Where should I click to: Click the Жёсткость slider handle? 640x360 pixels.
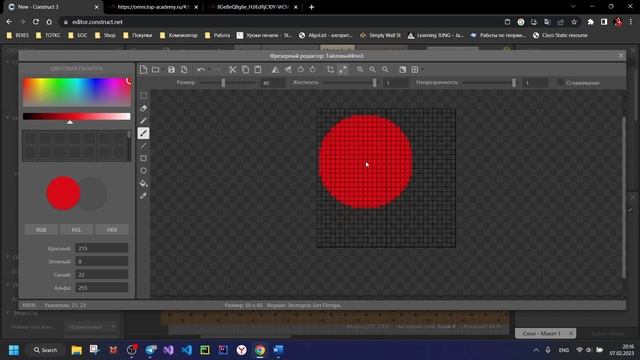(x=375, y=83)
